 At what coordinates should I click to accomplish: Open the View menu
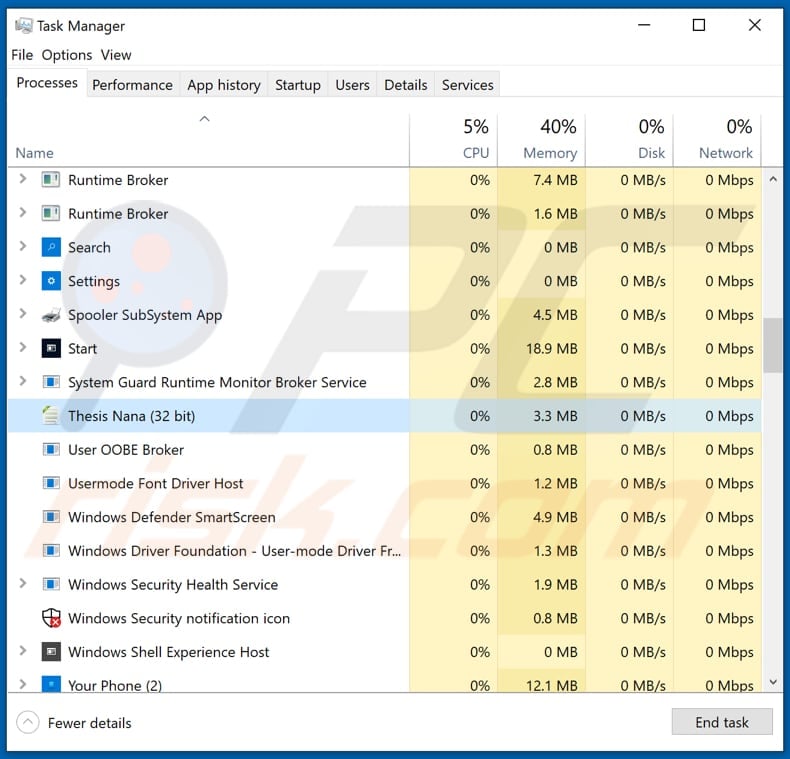pos(116,55)
